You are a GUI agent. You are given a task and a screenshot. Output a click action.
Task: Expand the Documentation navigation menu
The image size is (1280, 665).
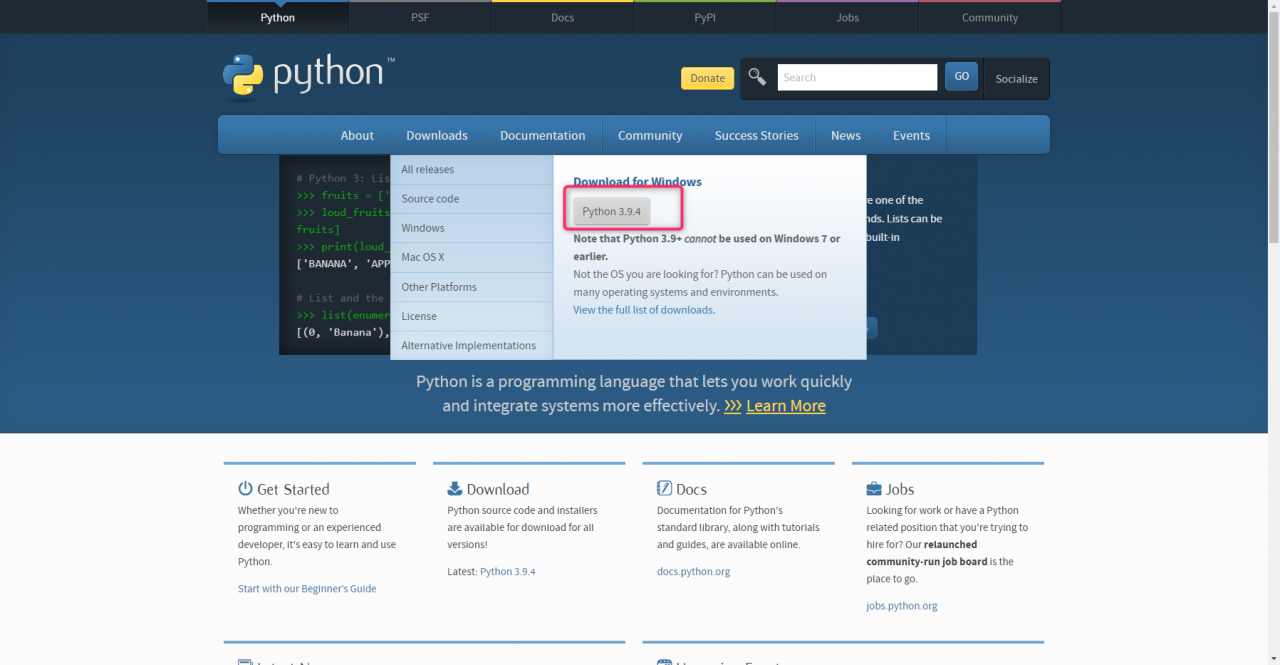pos(542,136)
